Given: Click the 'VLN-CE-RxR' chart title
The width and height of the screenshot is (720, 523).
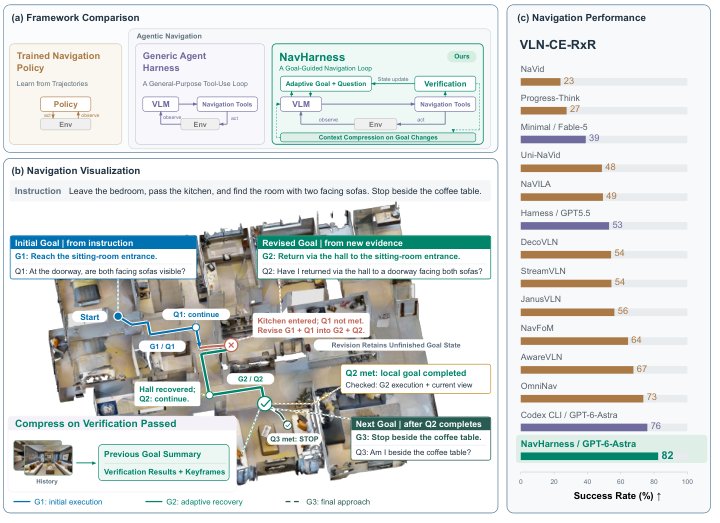Looking at the screenshot, I should click(557, 45).
